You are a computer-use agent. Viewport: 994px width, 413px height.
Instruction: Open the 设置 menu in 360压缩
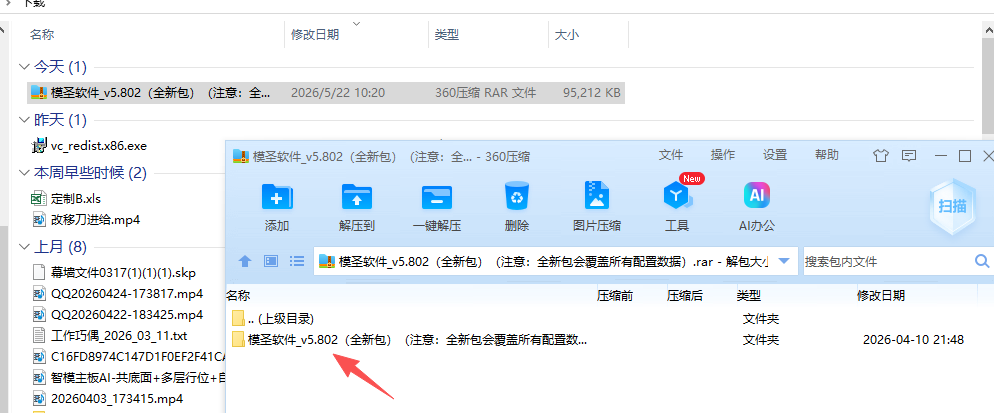tap(775, 155)
